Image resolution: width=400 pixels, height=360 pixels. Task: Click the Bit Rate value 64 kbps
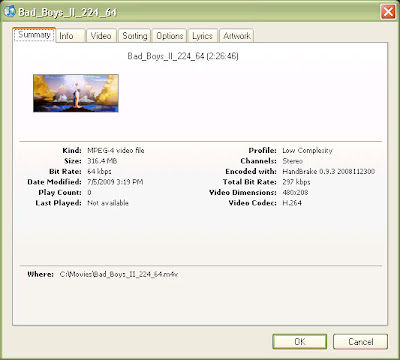point(99,172)
